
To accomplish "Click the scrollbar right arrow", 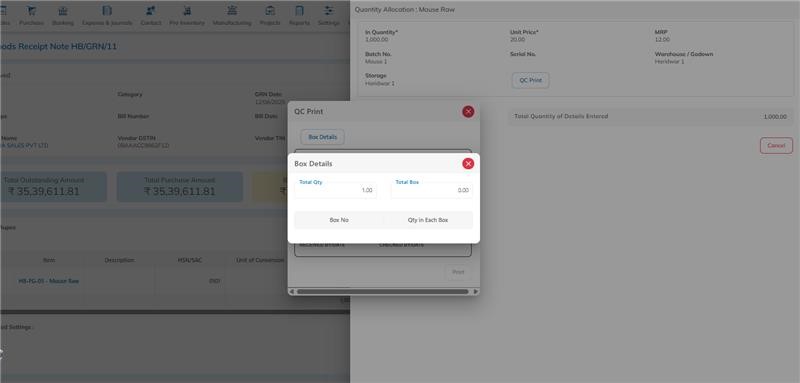I will [x=476, y=292].
